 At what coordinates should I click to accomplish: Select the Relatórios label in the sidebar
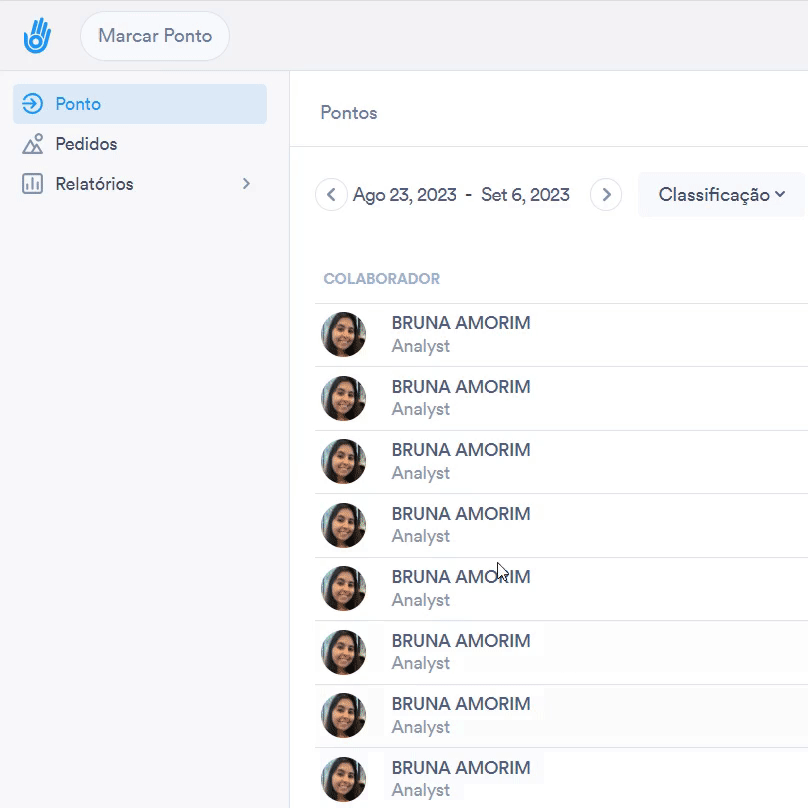tap(94, 184)
